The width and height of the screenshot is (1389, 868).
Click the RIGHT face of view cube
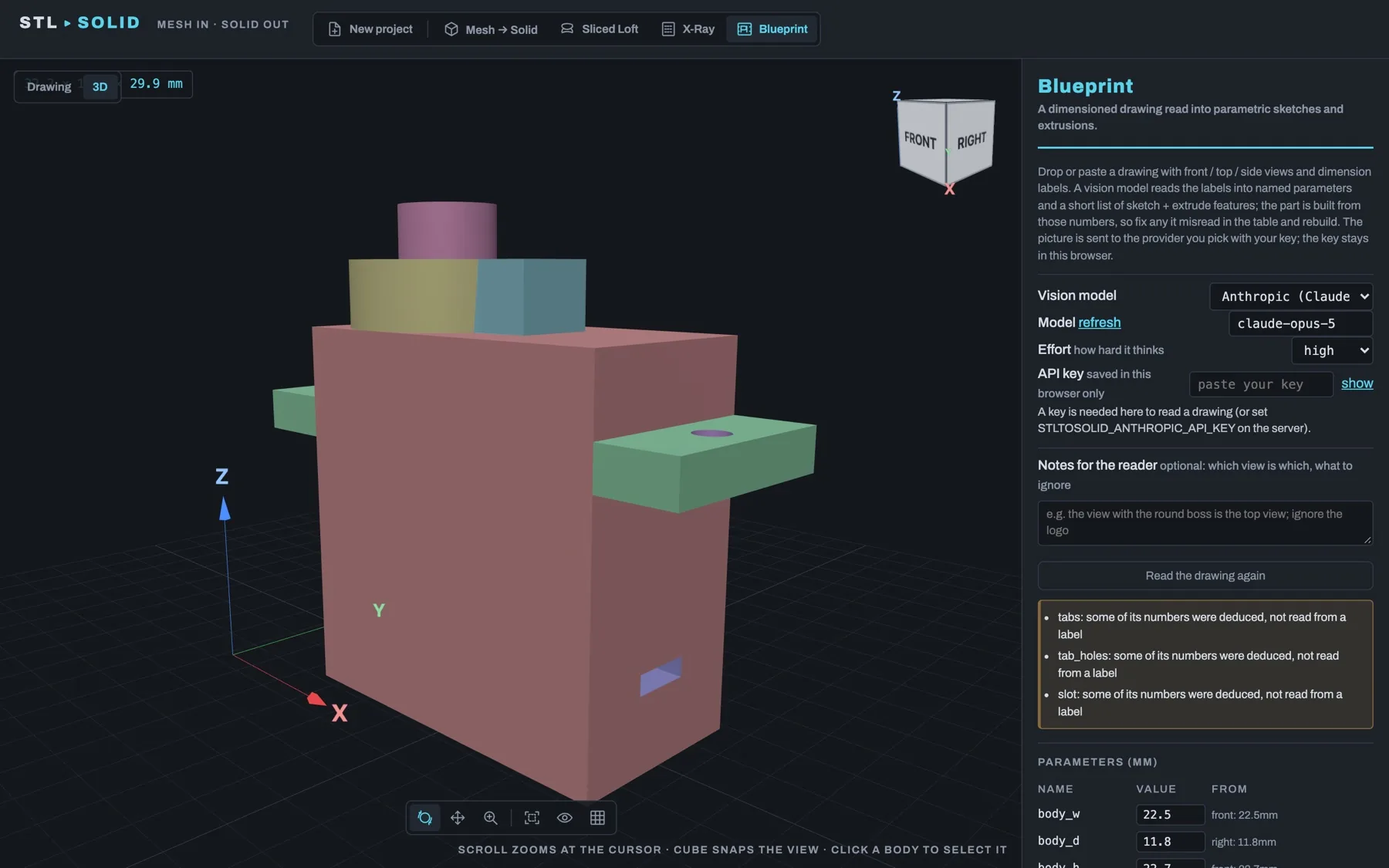[x=972, y=140]
